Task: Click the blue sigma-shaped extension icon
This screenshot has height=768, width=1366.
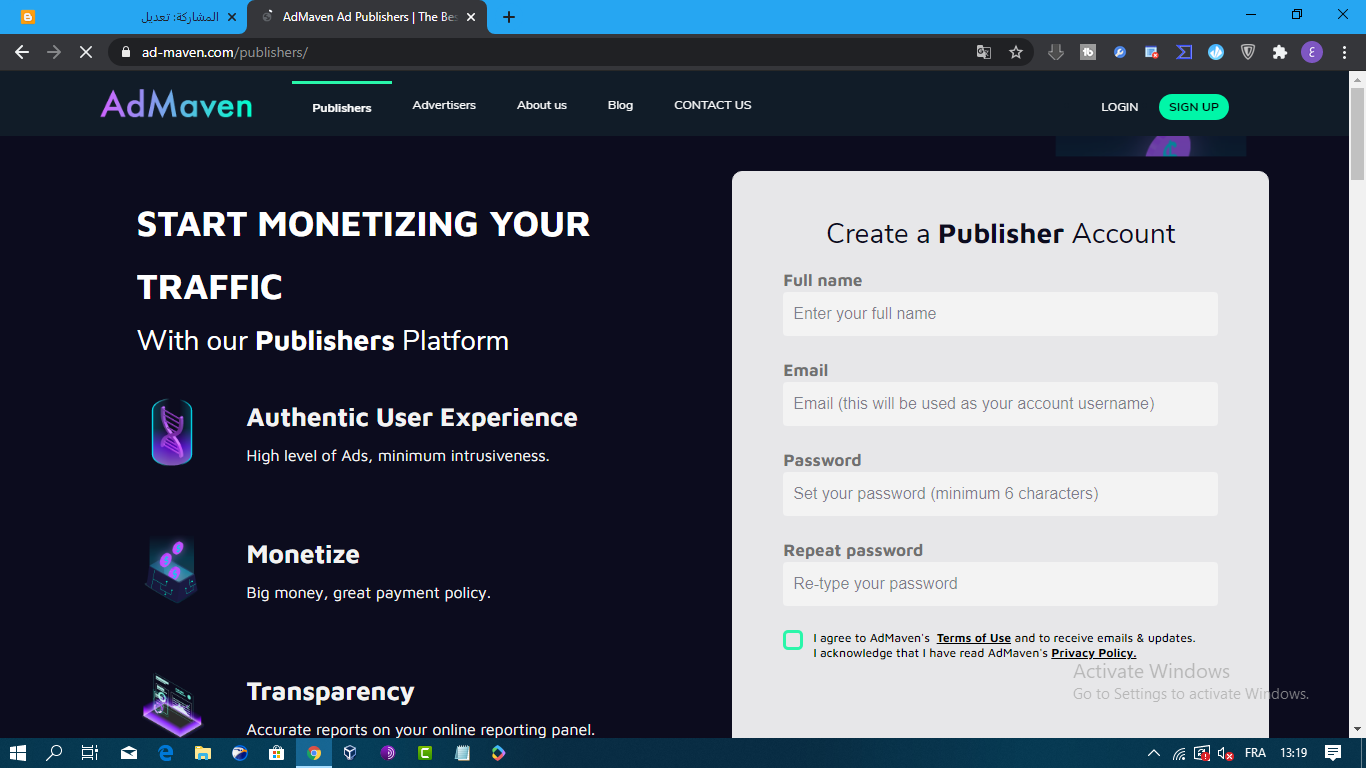Action: point(1184,52)
